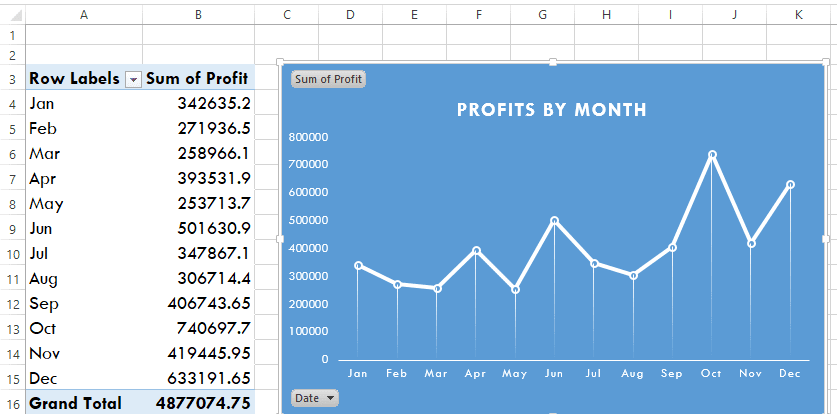The height and width of the screenshot is (414, 837).
Task: Select the Oct profit cell 740697.7
Action: pyautogui.click(x=198, y=328)
